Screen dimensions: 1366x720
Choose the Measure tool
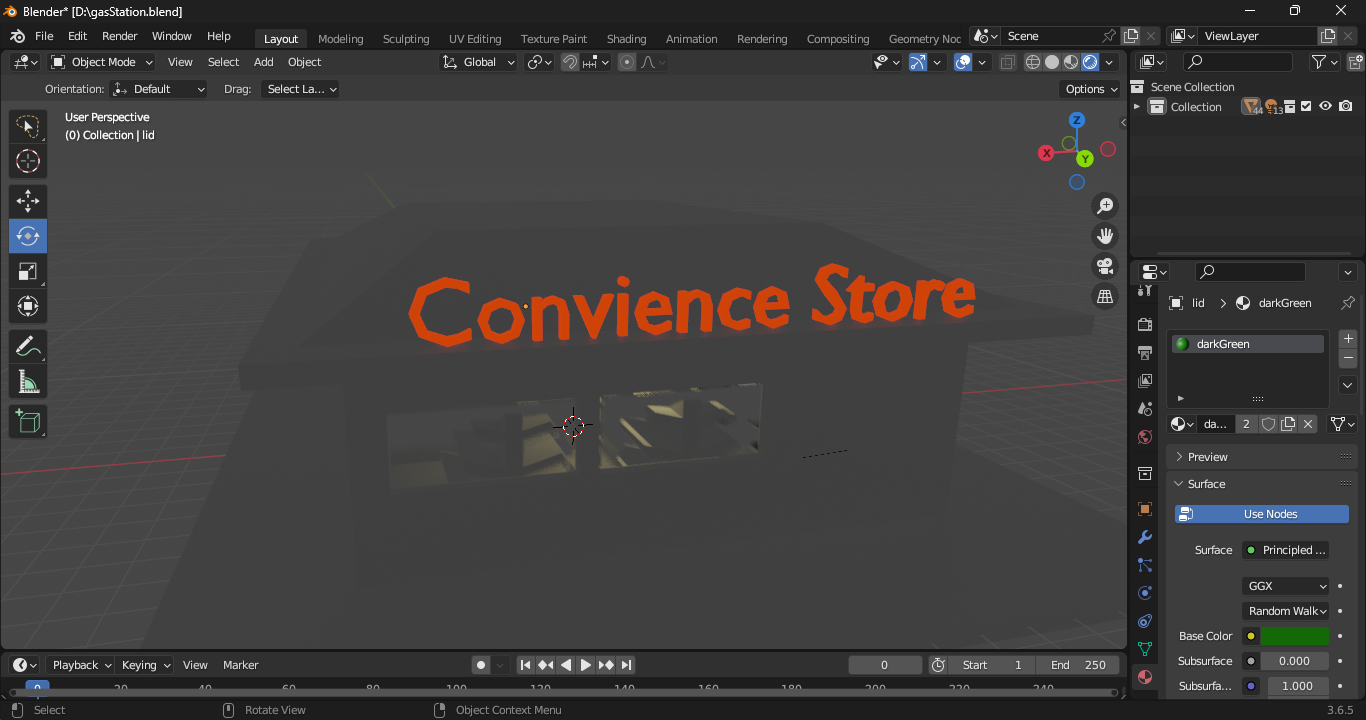[x=28, y=382]
